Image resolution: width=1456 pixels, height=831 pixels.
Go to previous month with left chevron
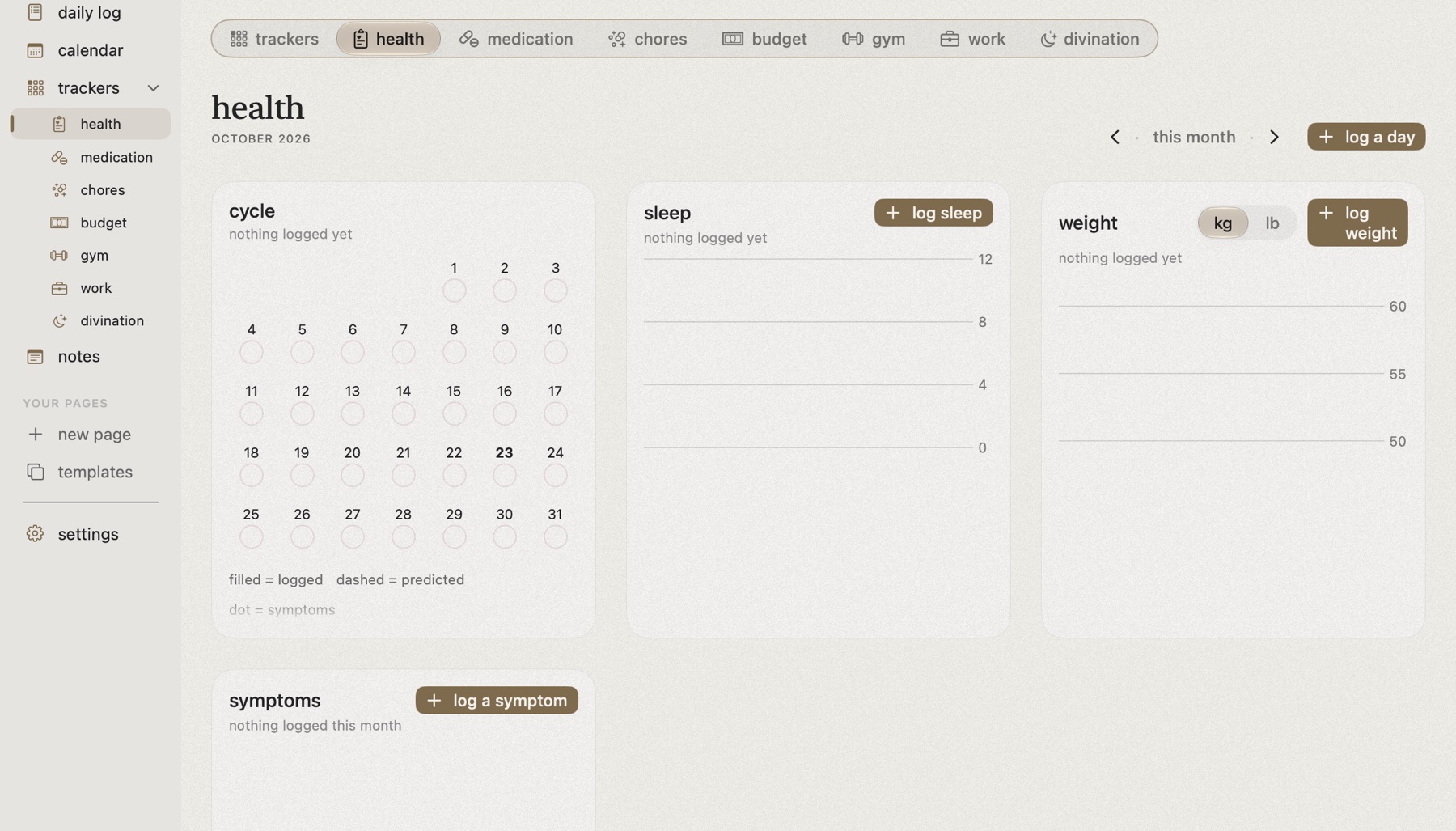point(1115,137)
